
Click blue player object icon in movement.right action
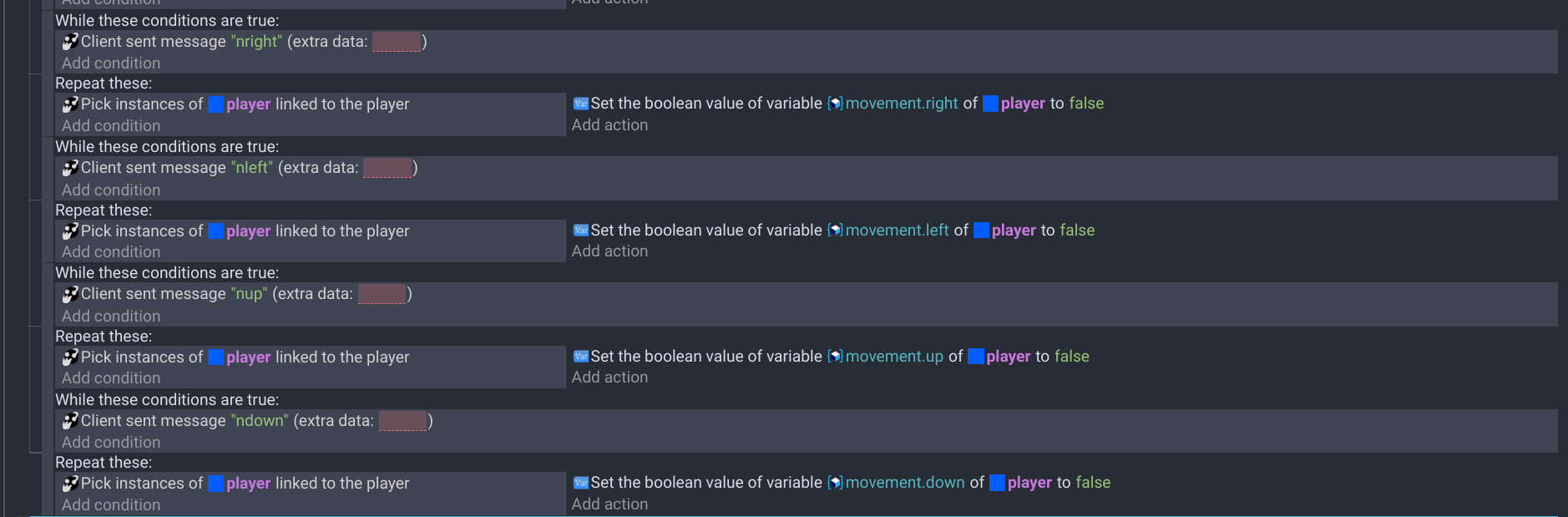point(991,104)
